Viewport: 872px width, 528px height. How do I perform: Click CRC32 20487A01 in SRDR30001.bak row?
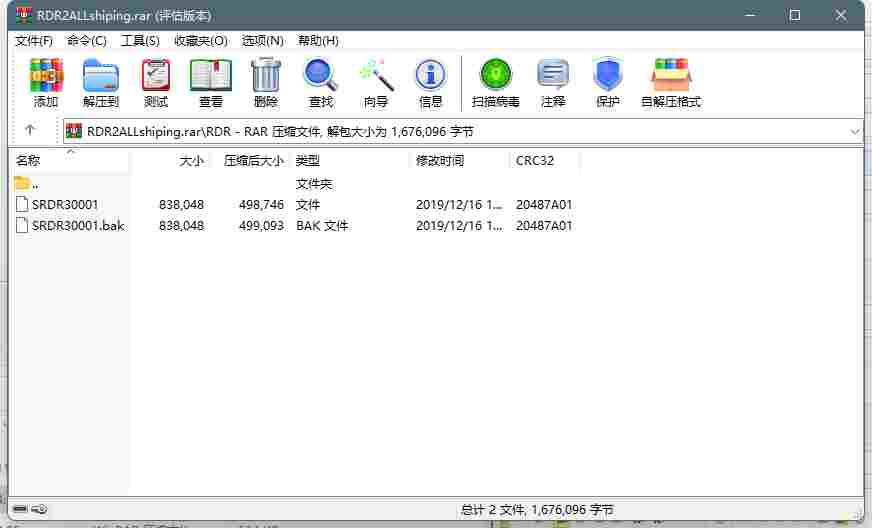[x=544, y=225]
